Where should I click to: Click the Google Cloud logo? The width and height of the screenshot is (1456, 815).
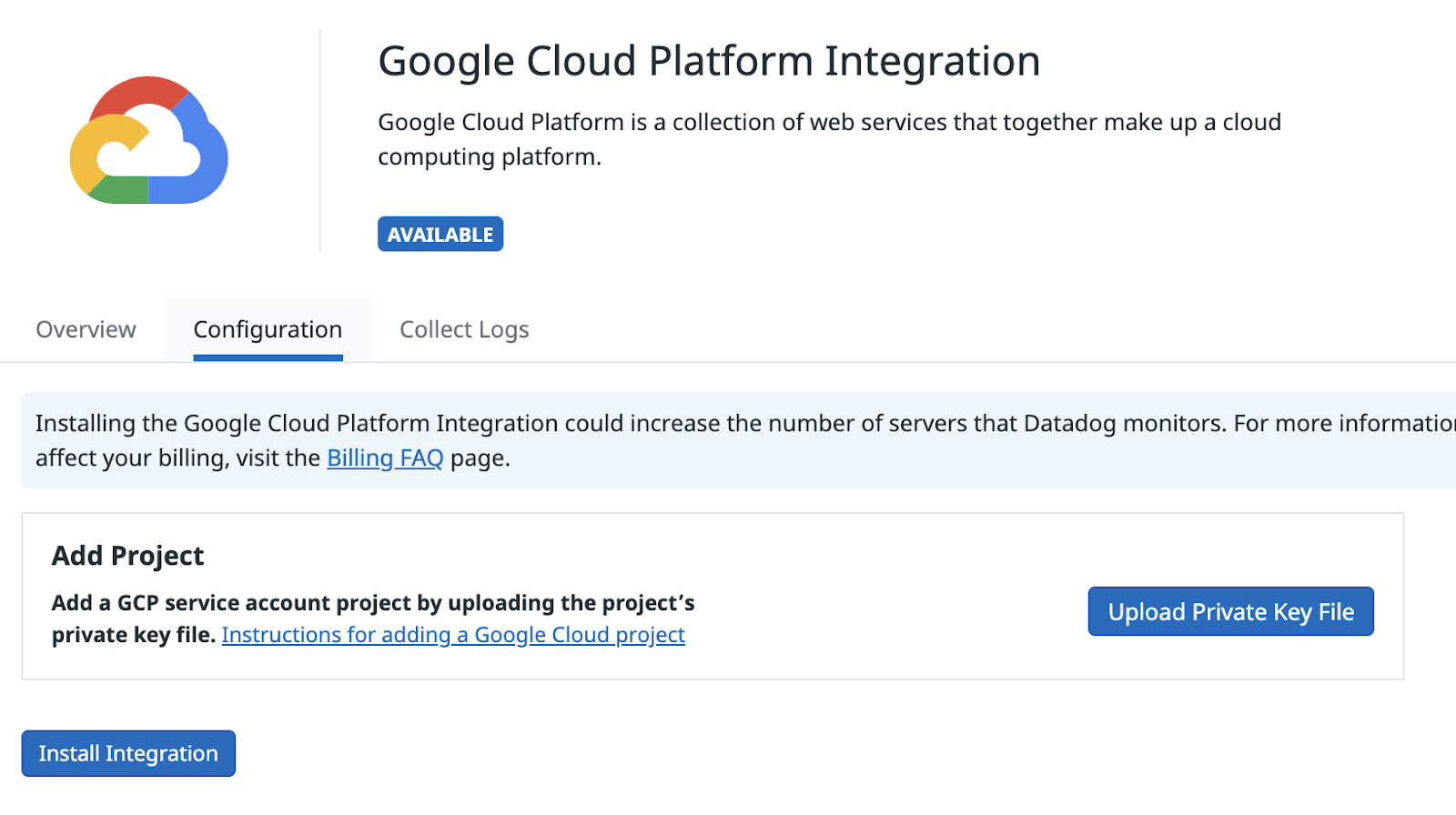pyautogui.click(x=148, y=140)
